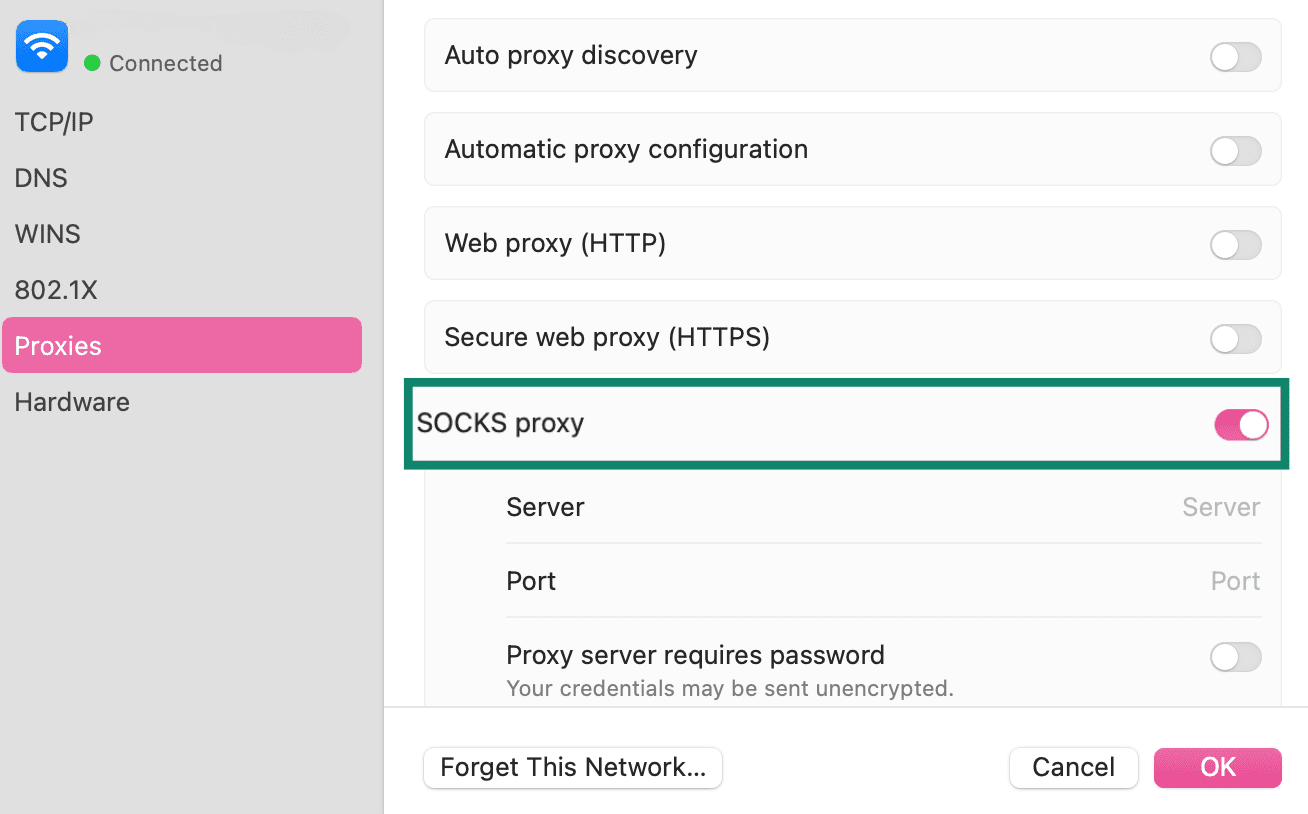Enable Secure web proxy (HTTPS)
This screenshot has width=1308, height=814.
(x=1235, y=339)
